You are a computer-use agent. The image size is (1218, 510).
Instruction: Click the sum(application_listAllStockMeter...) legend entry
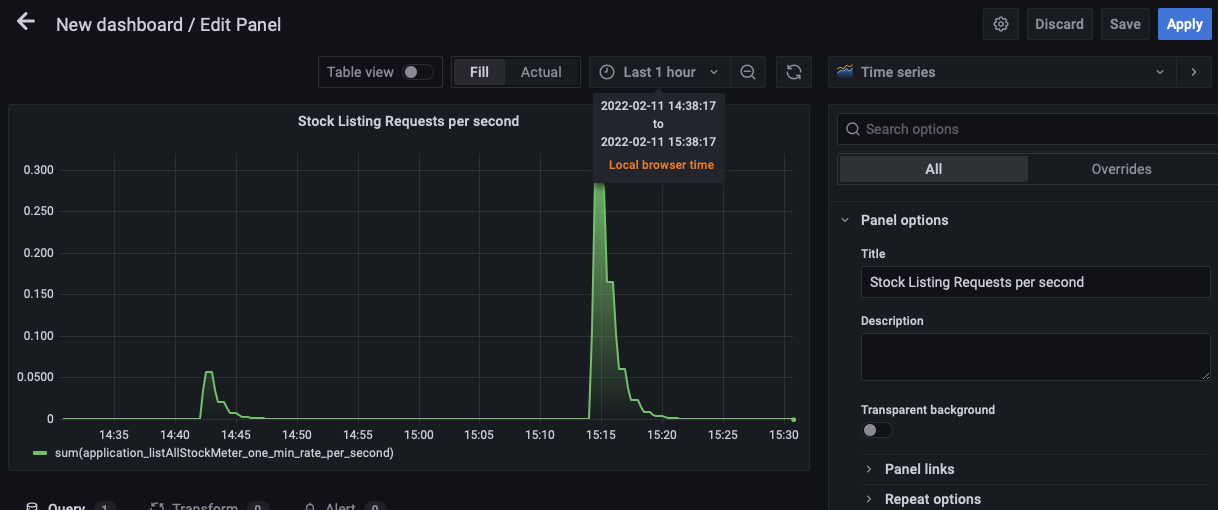222,453
